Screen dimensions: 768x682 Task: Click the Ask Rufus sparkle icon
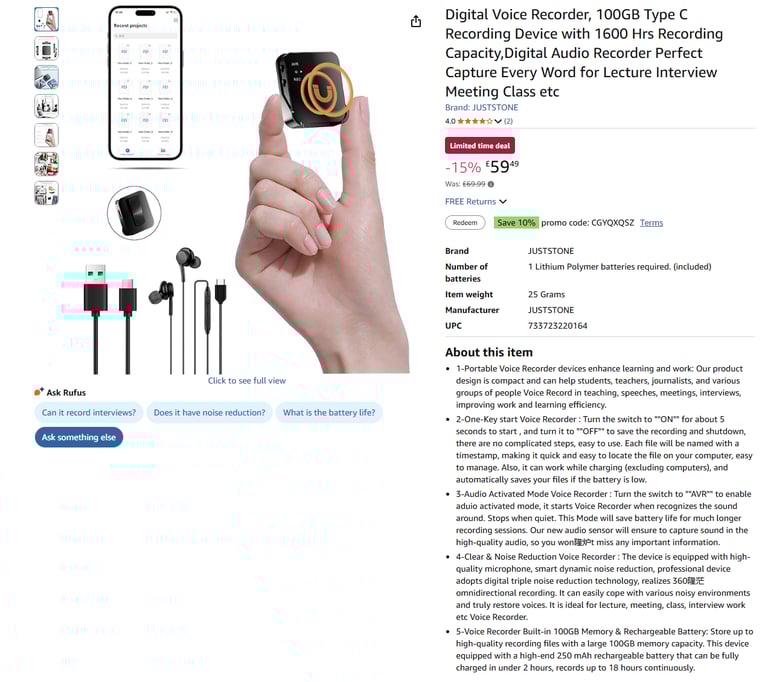coord(39,392)
